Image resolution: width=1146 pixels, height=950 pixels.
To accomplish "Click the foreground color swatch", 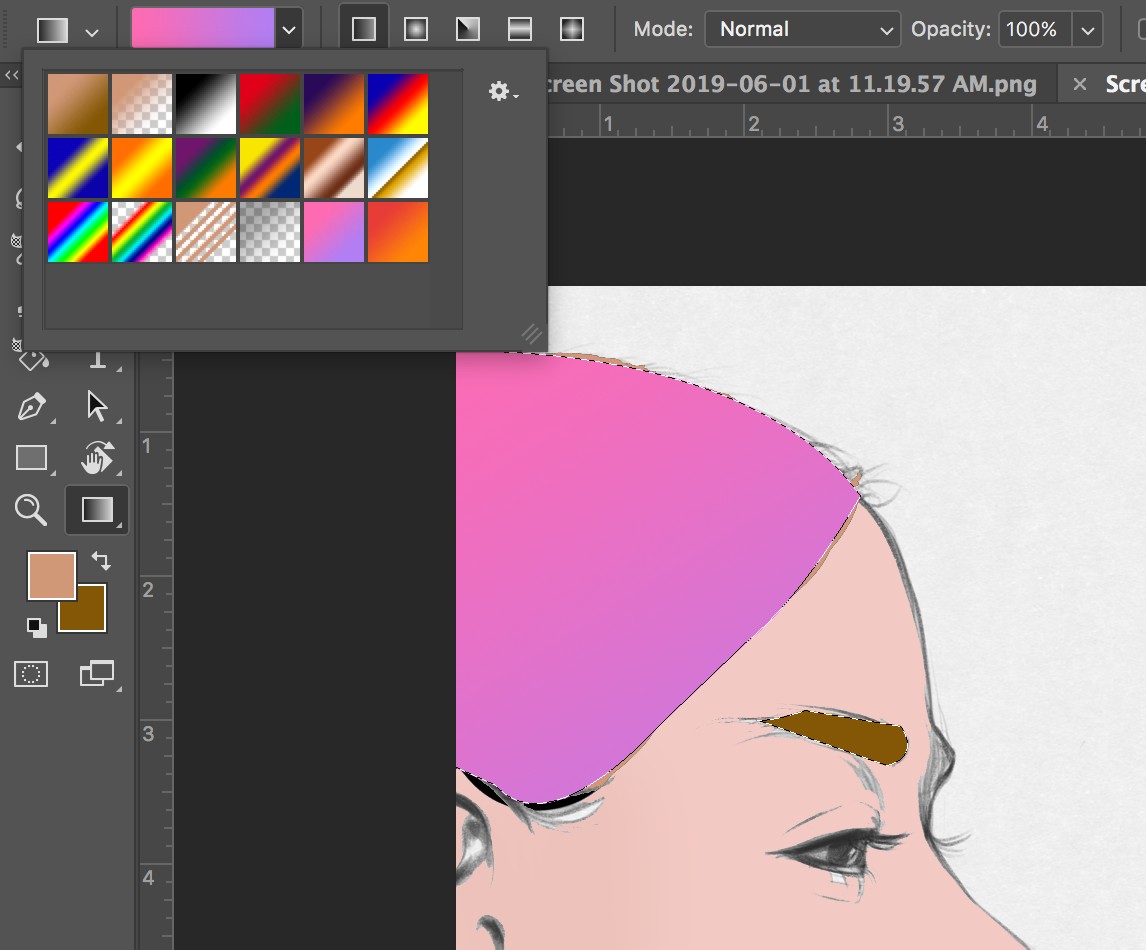I will tap(53, 577).
